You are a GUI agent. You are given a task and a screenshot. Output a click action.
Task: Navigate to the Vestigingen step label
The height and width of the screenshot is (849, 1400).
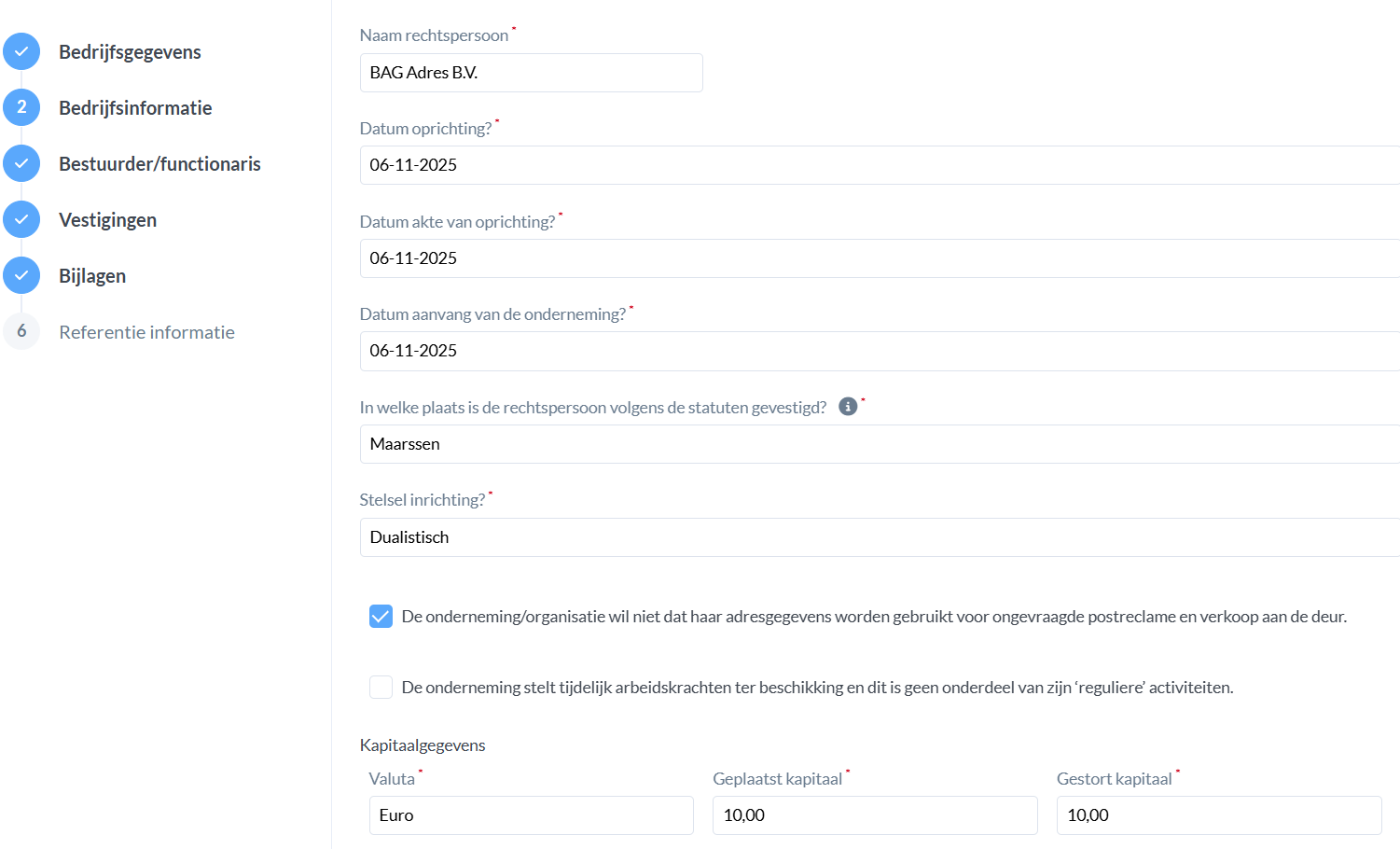click(x=107, y=220)
